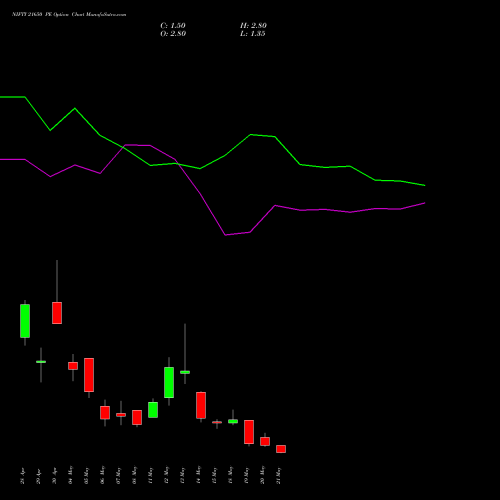Screen dimensions: 500x500
Task: Select the 08 May date label
Action: [x=134, y=475]
